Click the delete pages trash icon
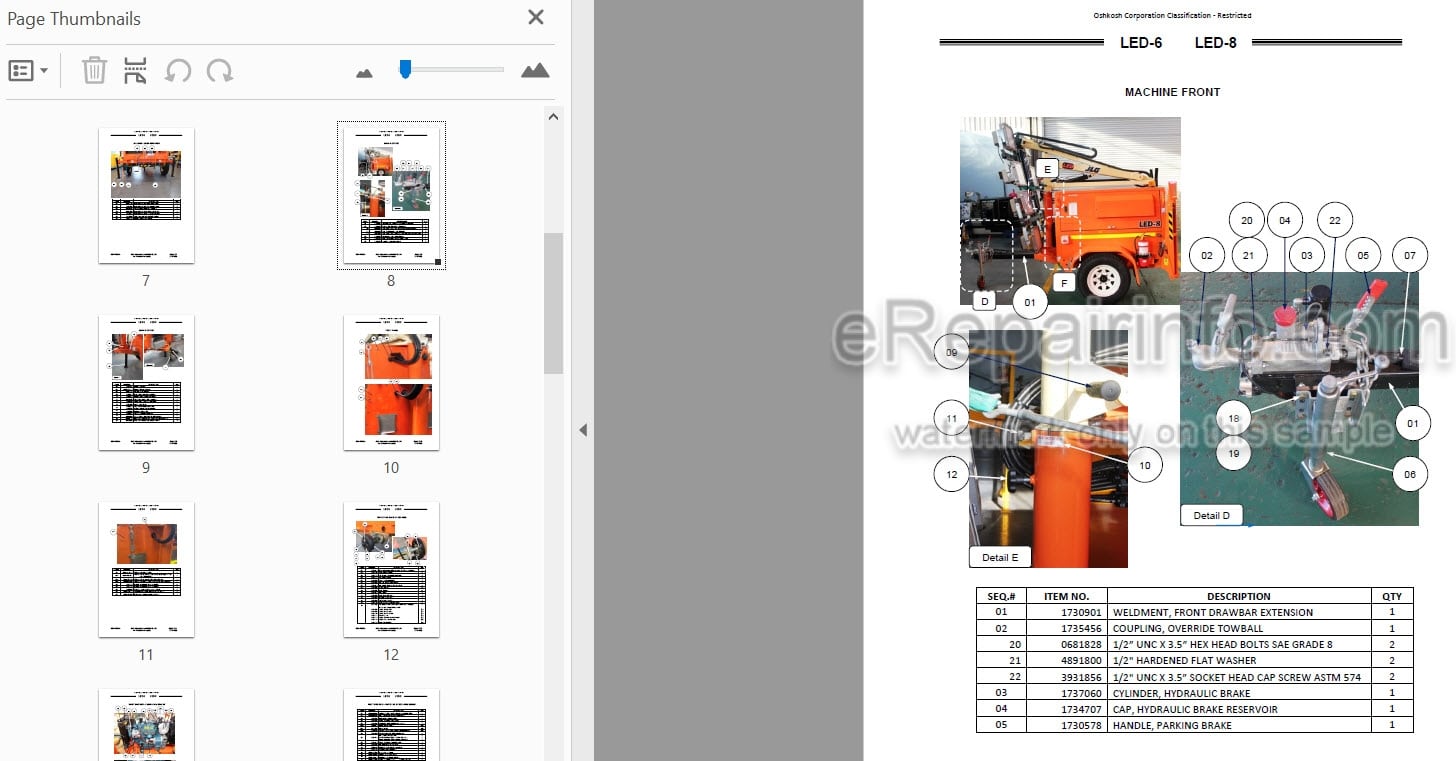Screen dimensions: 1456x761 [x=94, y=71]
